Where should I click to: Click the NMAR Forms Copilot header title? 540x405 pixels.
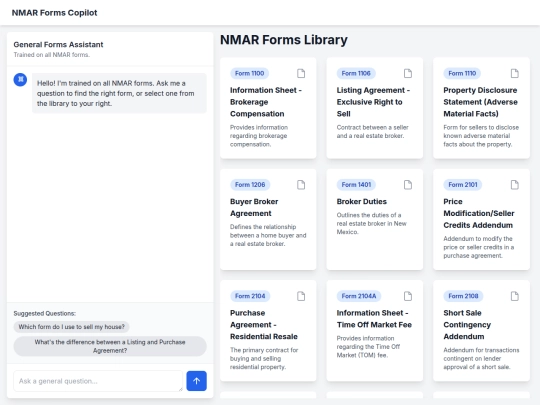54,13
